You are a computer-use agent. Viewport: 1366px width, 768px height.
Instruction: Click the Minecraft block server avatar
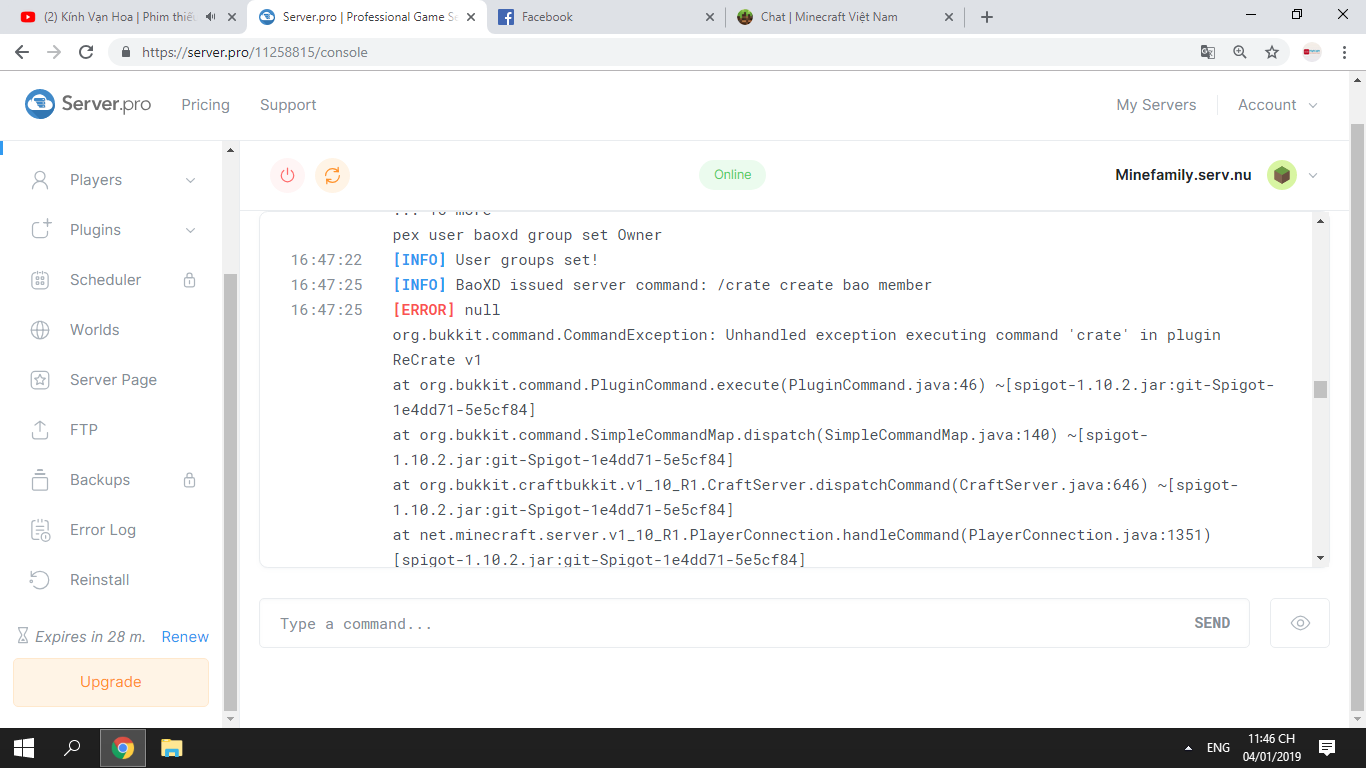click(1281, 175)
